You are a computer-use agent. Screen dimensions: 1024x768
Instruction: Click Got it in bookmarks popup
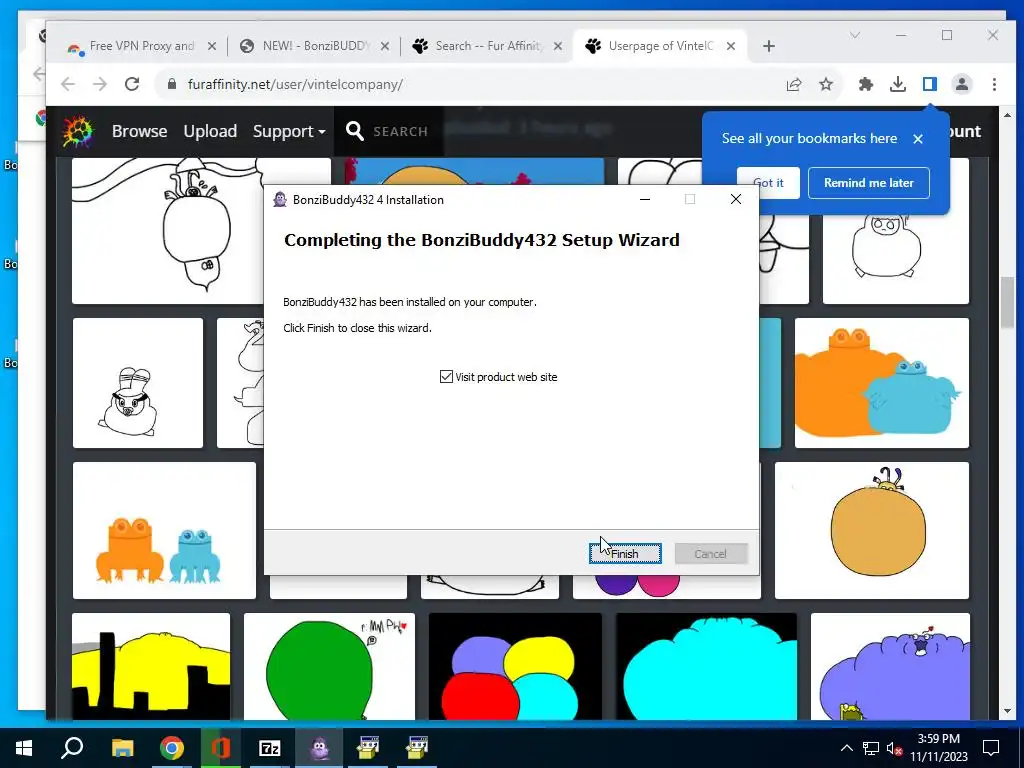(768, 183)
